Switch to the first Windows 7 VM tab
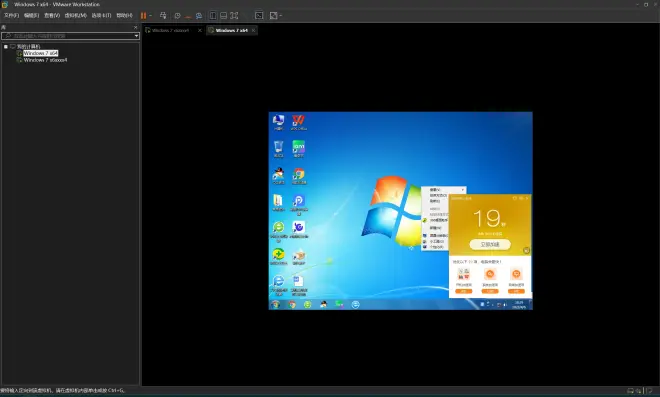 [x=170, y=30]
